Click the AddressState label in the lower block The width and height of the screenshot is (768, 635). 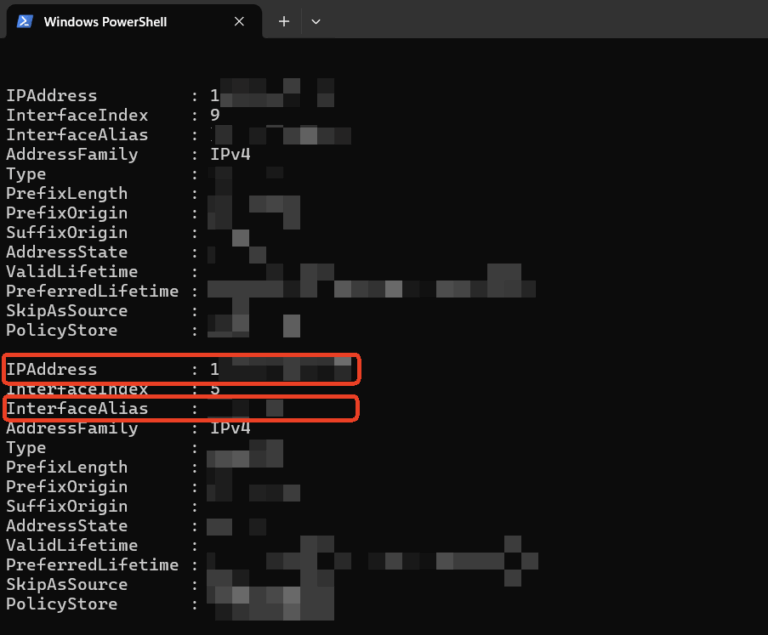point(67,526)
